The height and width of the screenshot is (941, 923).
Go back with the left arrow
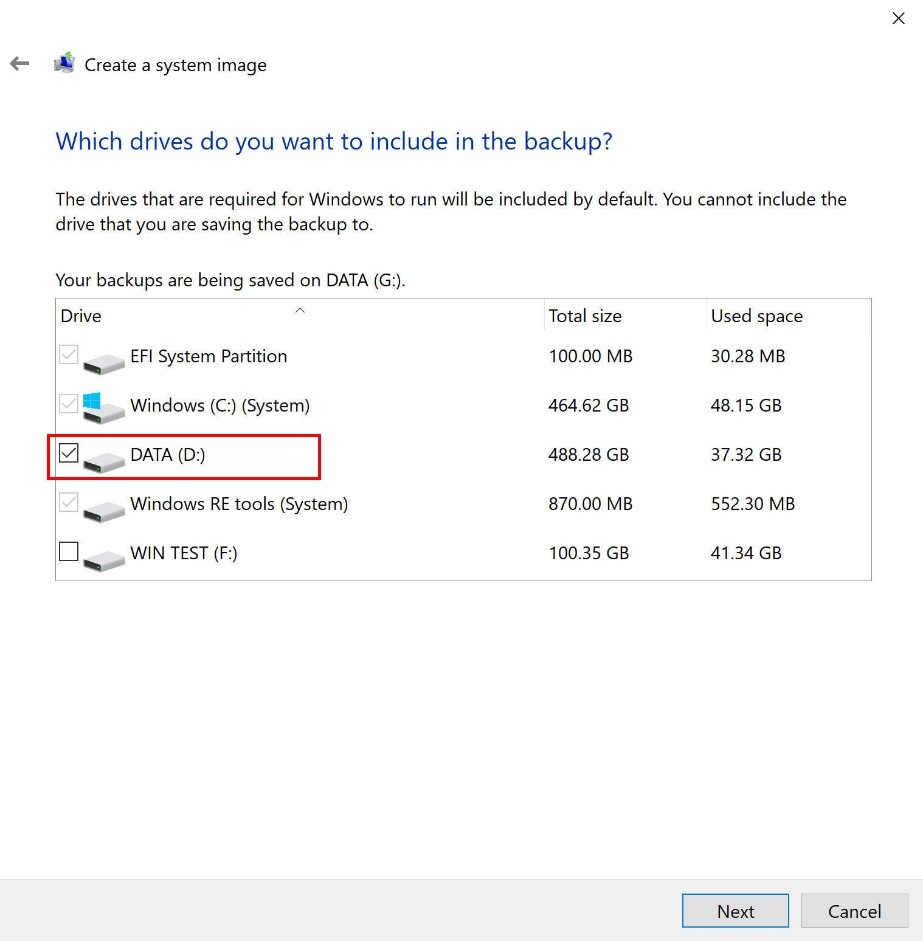coord(20,64)
